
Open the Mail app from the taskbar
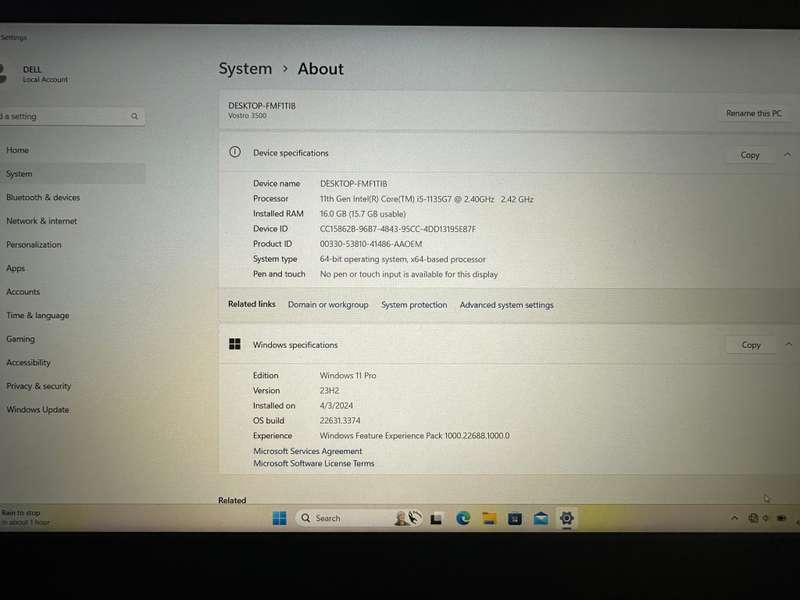click(x=541, y=519)
